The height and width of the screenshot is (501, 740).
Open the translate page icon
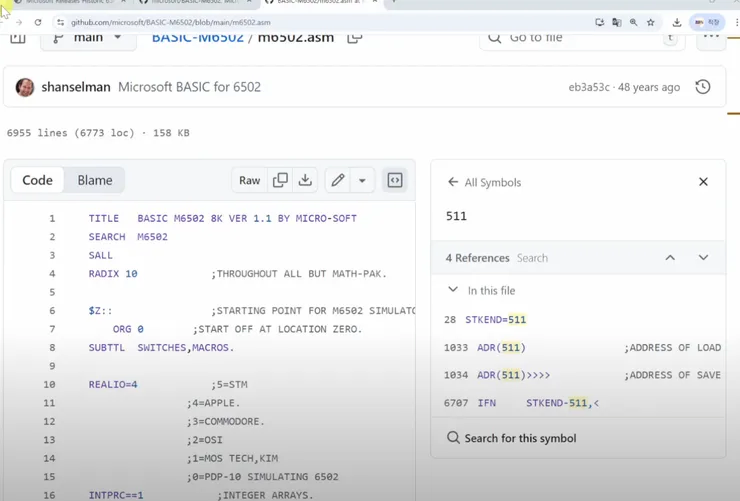point(616,22)
